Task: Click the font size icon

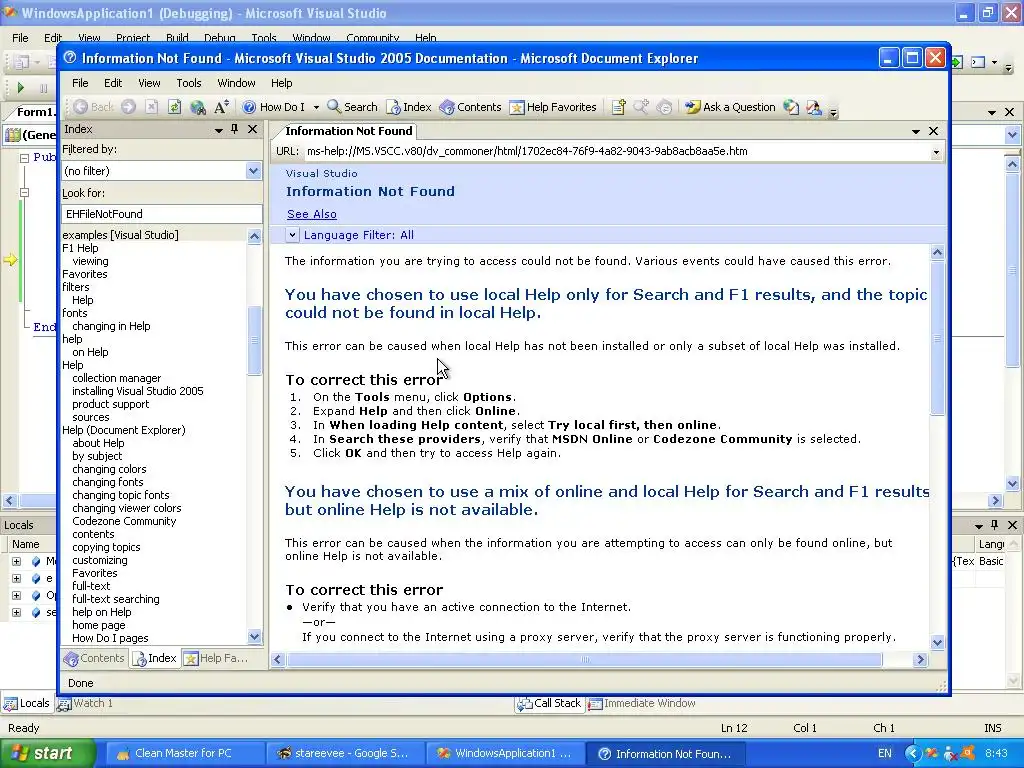Action: [x=221, y=107]
